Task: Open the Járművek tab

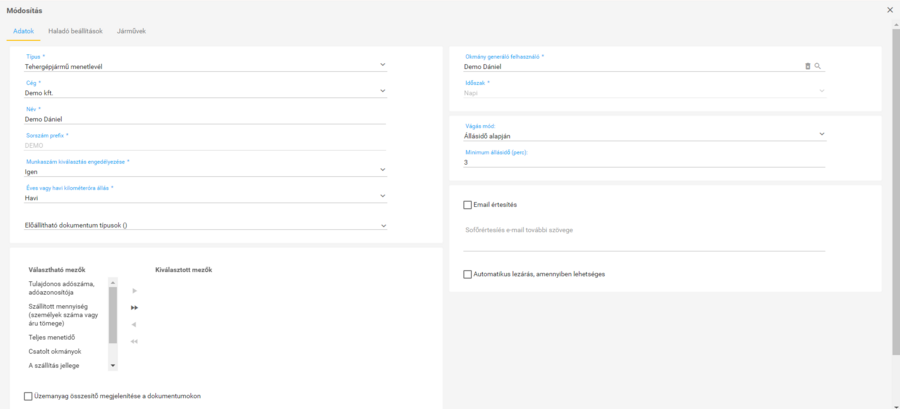Action: tap(131, 31)
